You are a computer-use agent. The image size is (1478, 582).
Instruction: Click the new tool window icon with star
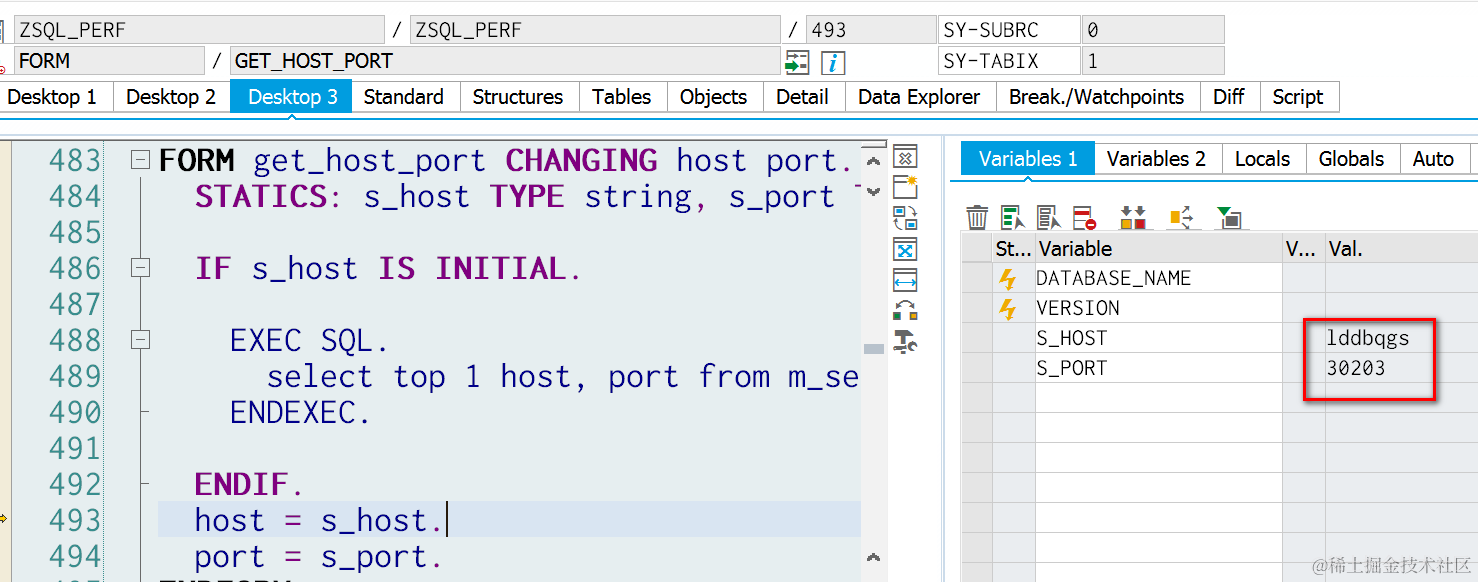tap(905, 186)
